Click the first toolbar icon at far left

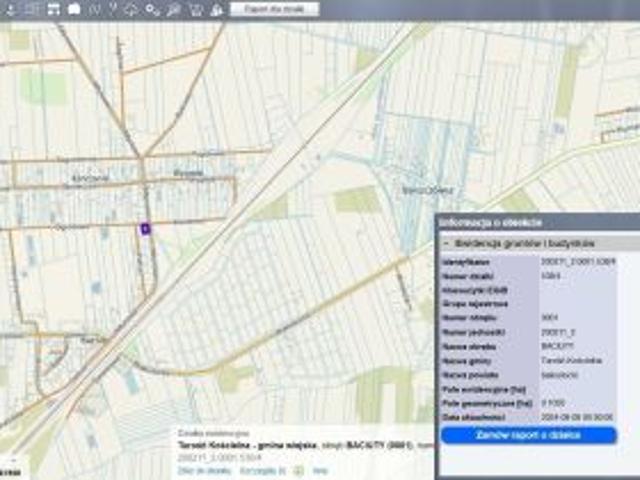click(11, 9)
